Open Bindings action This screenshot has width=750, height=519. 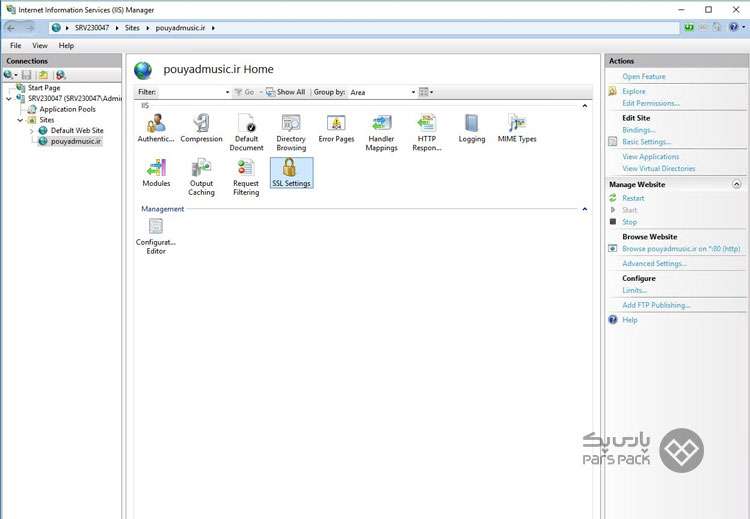[639, 130]
